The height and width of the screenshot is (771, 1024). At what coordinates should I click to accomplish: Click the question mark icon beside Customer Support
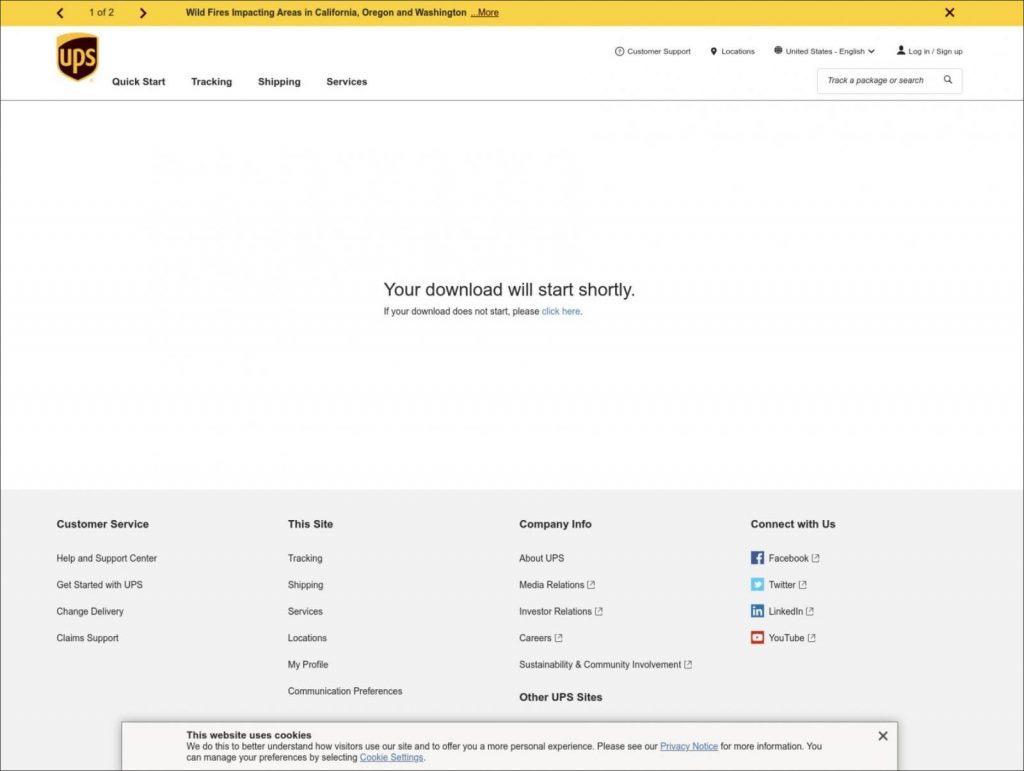coord(619,51)
